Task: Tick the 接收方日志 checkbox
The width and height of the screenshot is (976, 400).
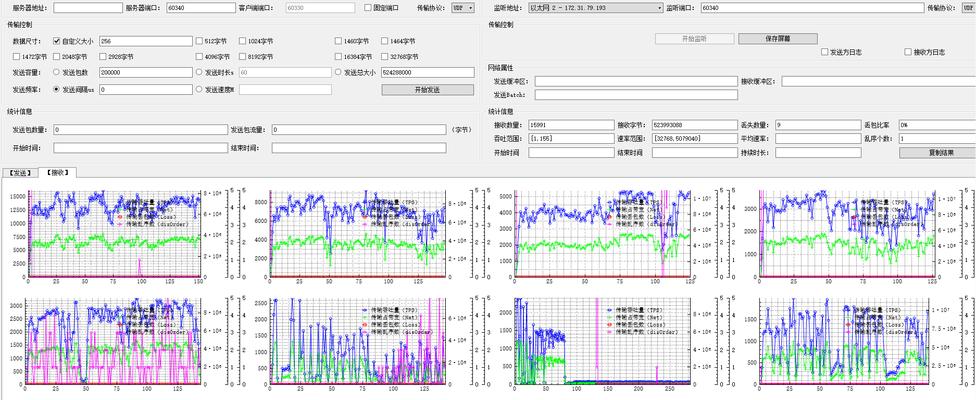Action: pos(908,52)
